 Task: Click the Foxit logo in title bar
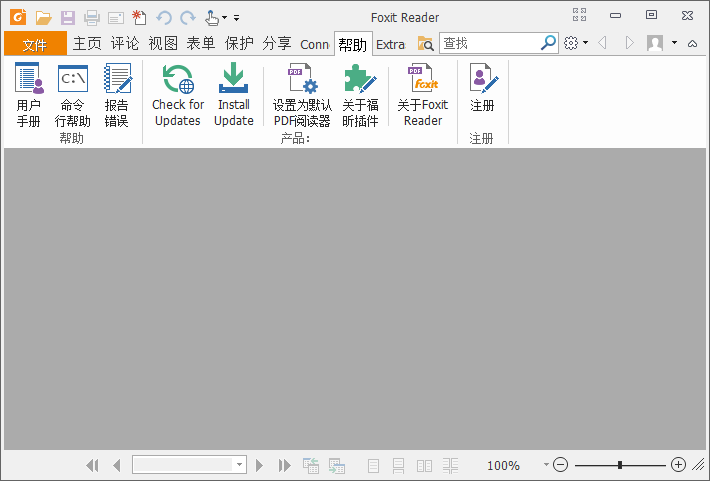click(18, 17)
